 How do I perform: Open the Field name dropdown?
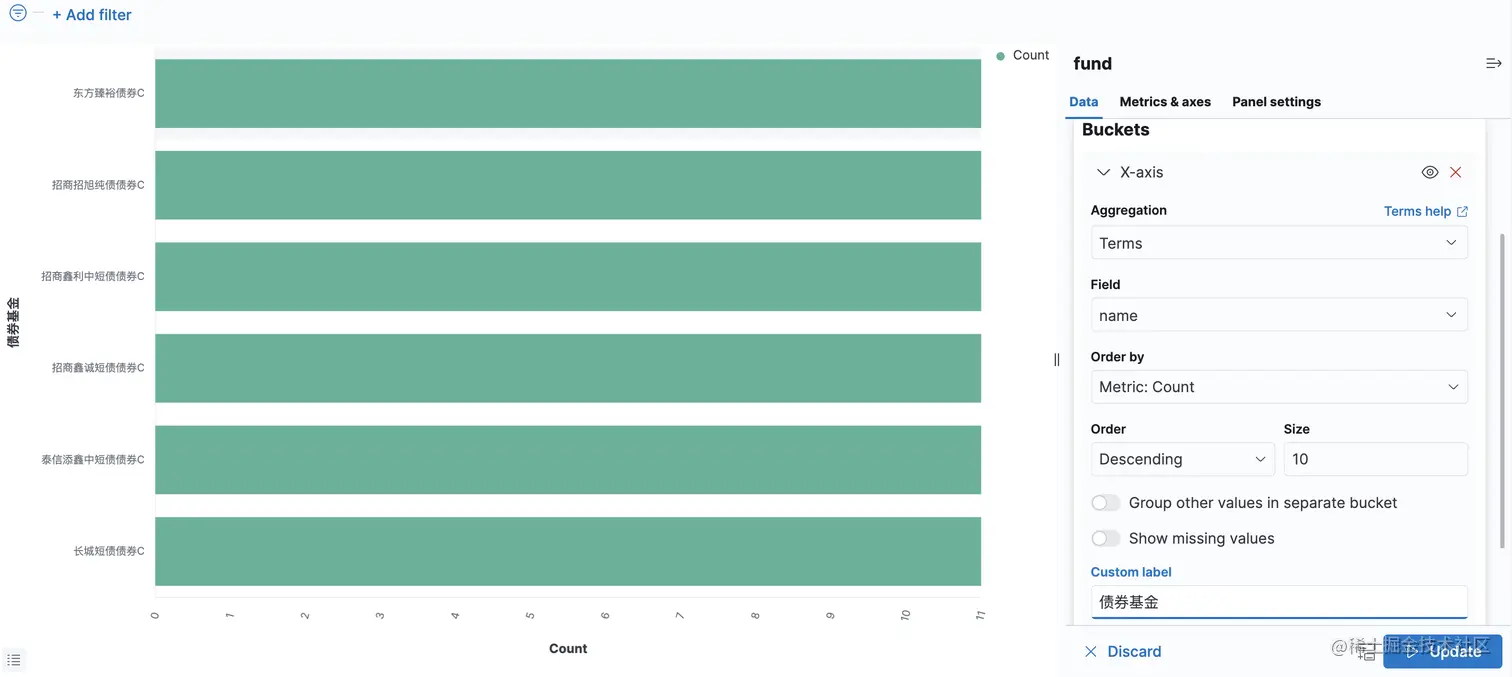coord(1279,315)
